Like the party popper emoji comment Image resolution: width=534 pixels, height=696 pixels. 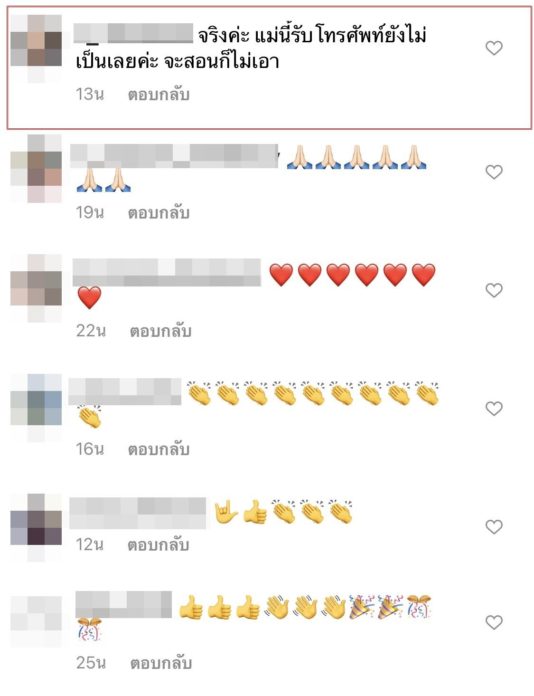(x=494, y=622)
